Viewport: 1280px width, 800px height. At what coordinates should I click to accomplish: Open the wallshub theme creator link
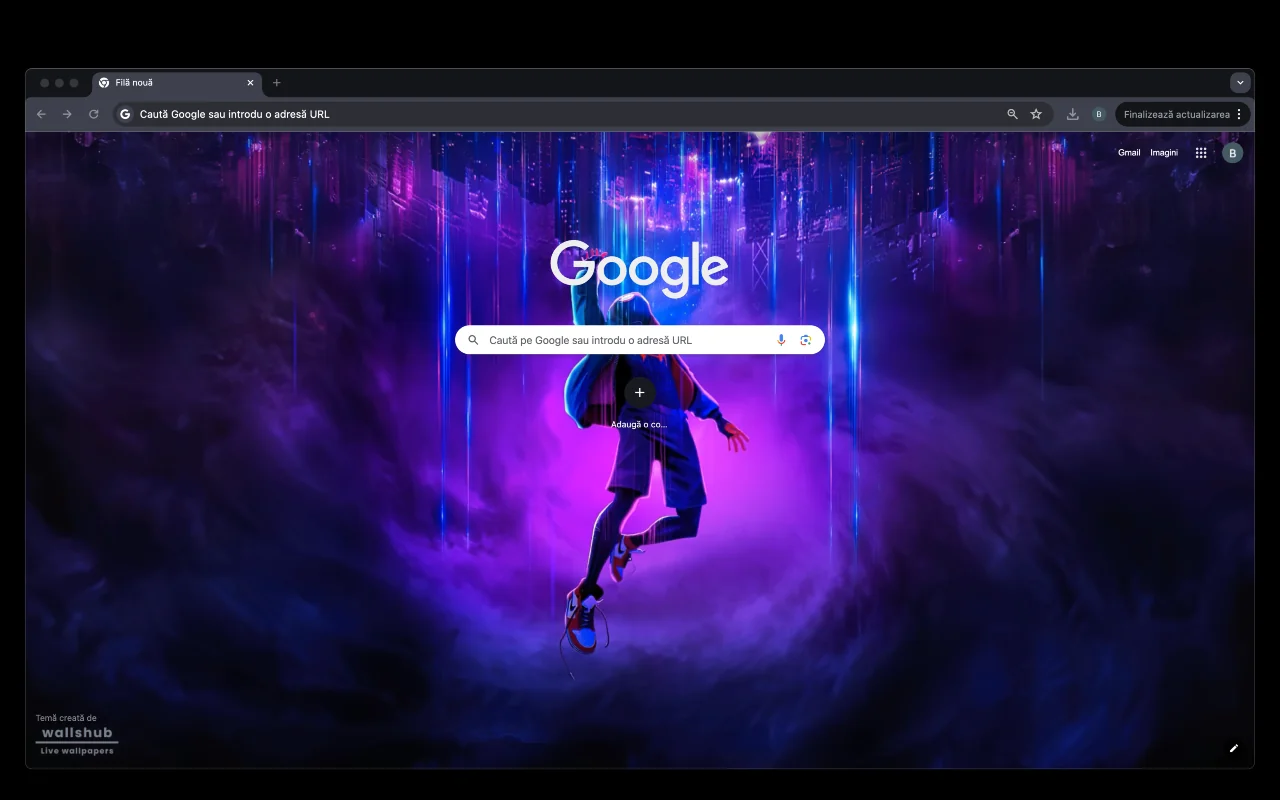point(77,739)
